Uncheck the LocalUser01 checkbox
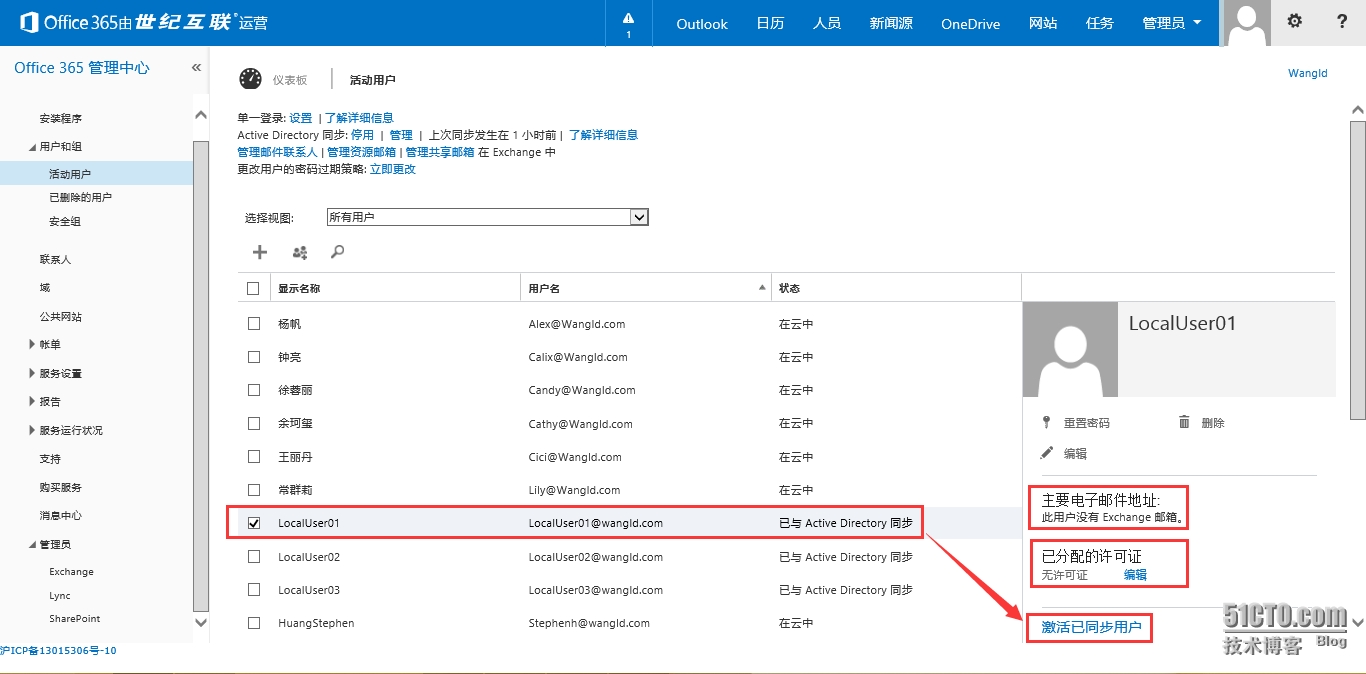The height and width of the screenshot is (674, 1366). [x=254, y=523]
